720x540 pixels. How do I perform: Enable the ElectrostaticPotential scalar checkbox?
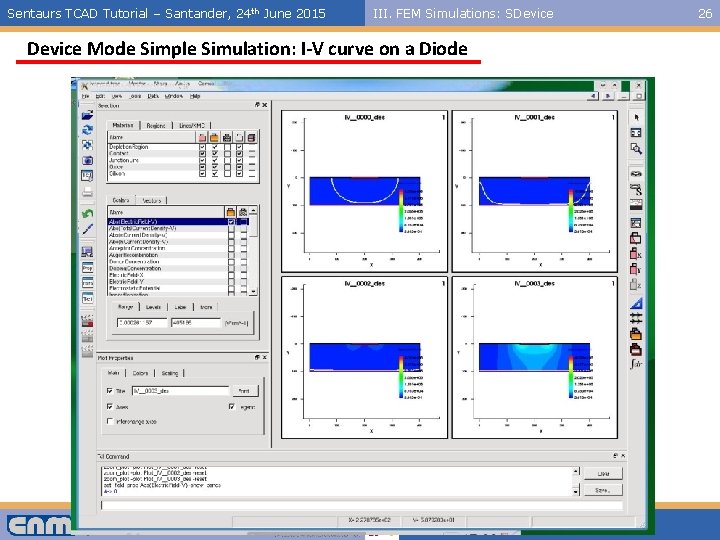coord(231,288)
